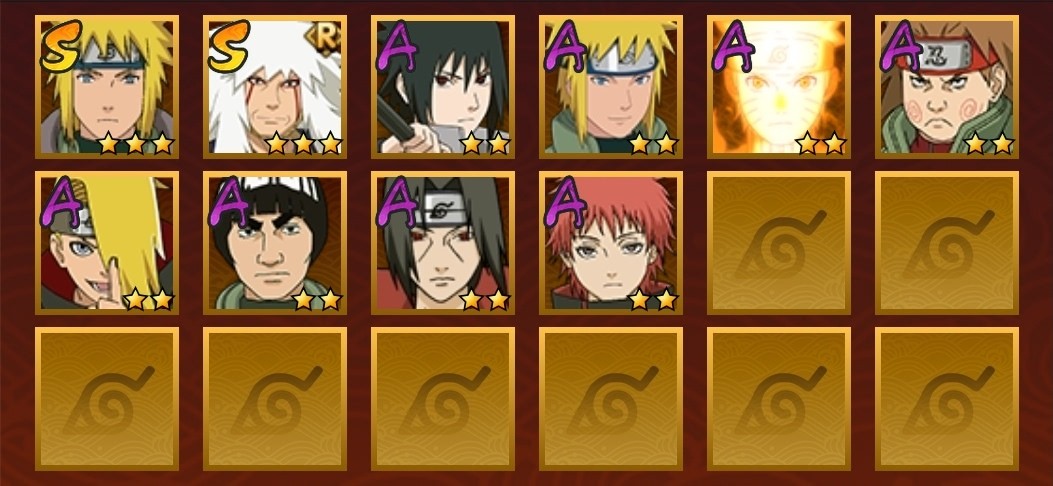Select the empty slot below swirl-cheeked ninja

pyautogui.click(x=946, y=242)
